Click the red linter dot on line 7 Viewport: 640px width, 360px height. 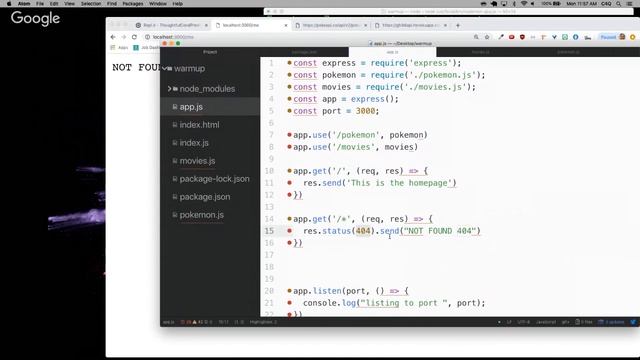[x=289, y=135]
